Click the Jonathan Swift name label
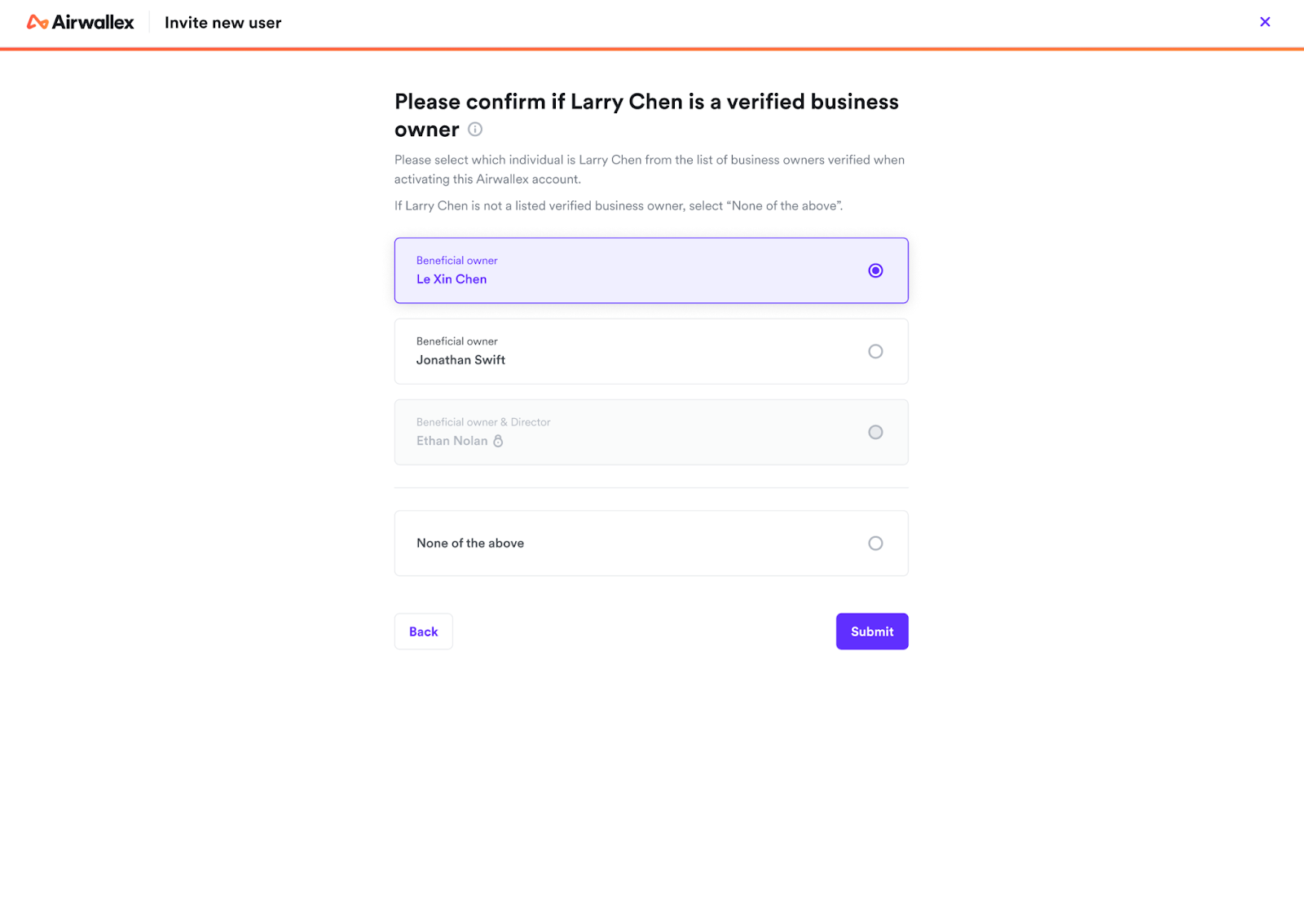 (460, 360)
